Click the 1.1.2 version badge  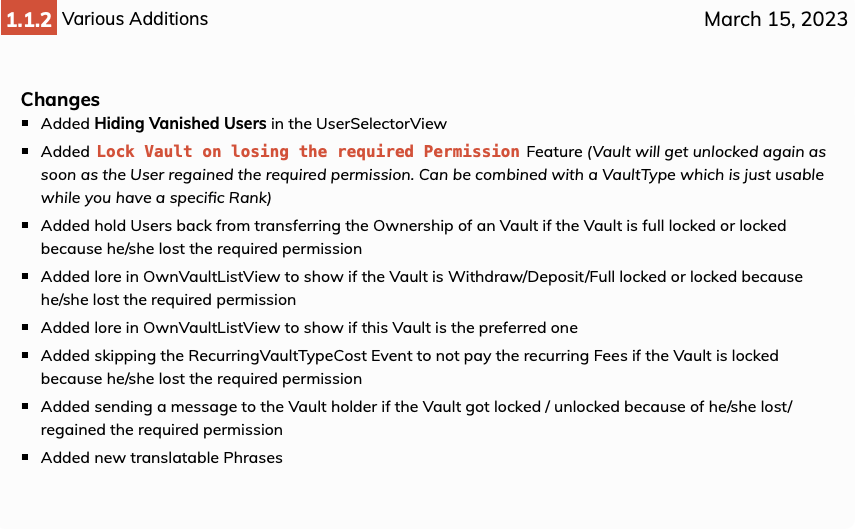click(29, 18)
